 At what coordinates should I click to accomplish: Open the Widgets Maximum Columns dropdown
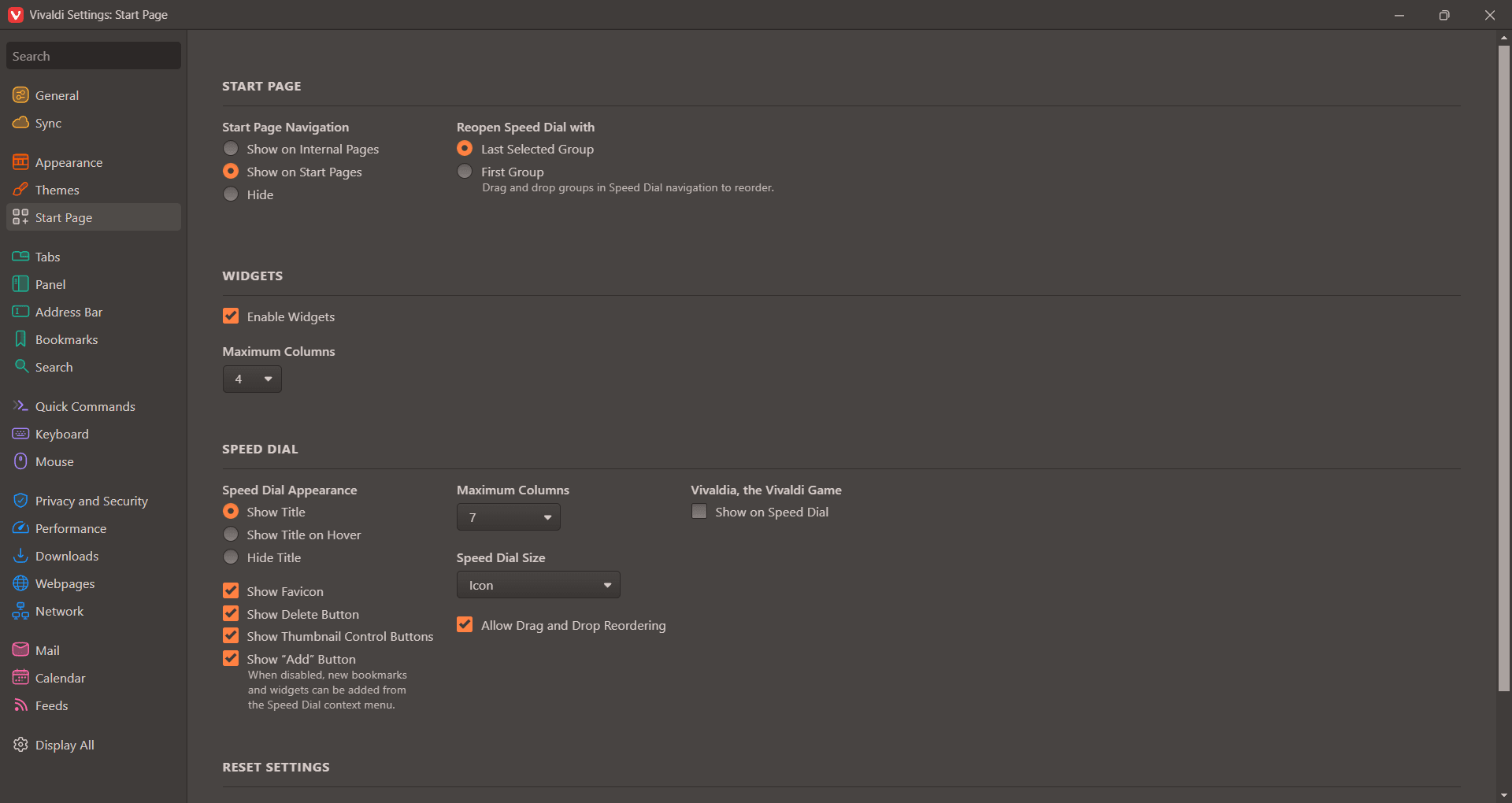tap(252, 379)
